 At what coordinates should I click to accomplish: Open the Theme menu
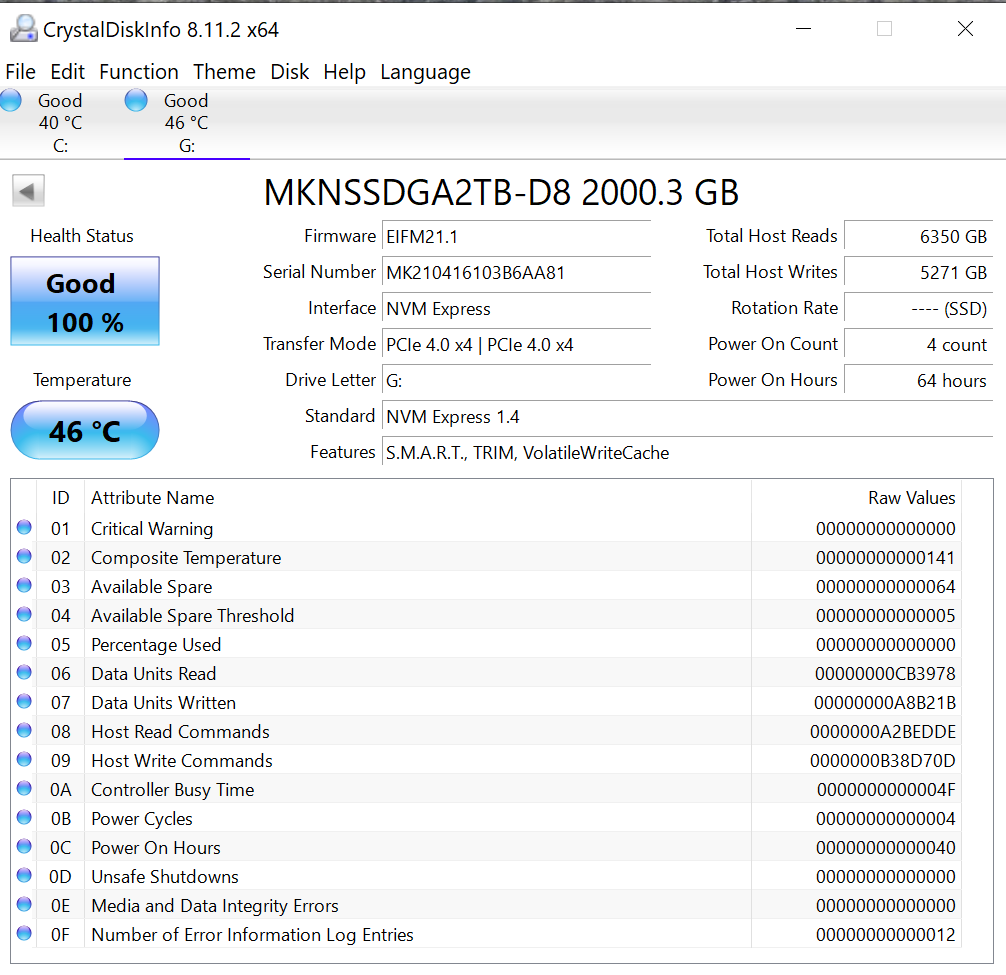(224, 72)
